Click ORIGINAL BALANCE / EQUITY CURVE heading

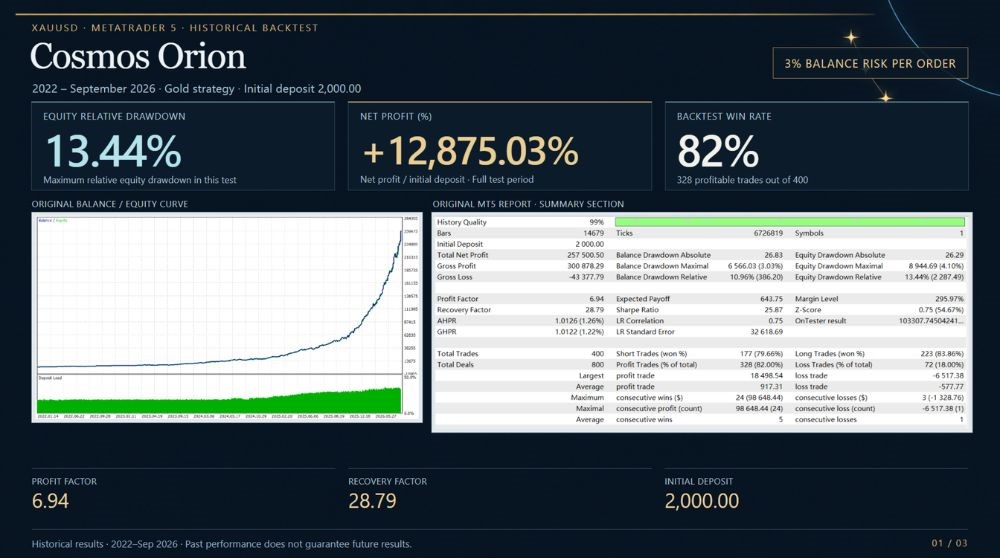point(110,204)
